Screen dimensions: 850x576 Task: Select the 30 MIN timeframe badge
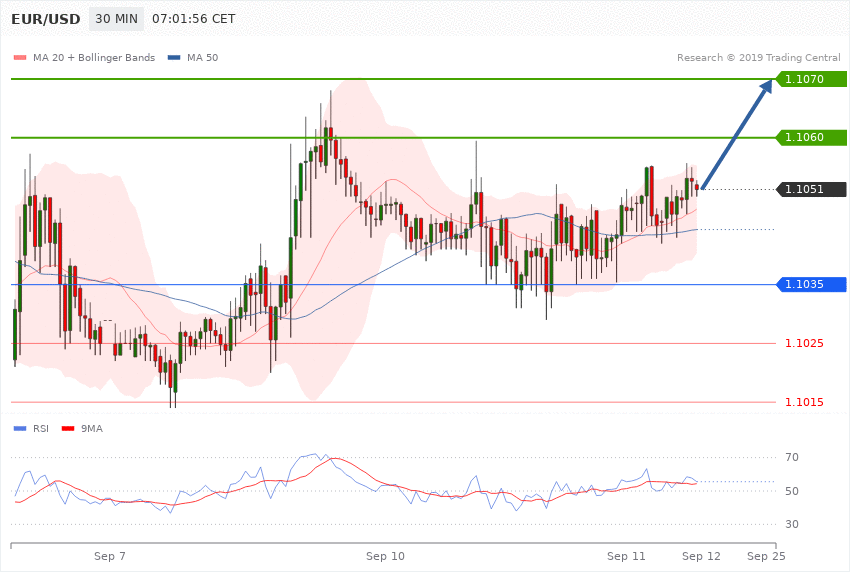pyautogui.click(x=116, y=18)
